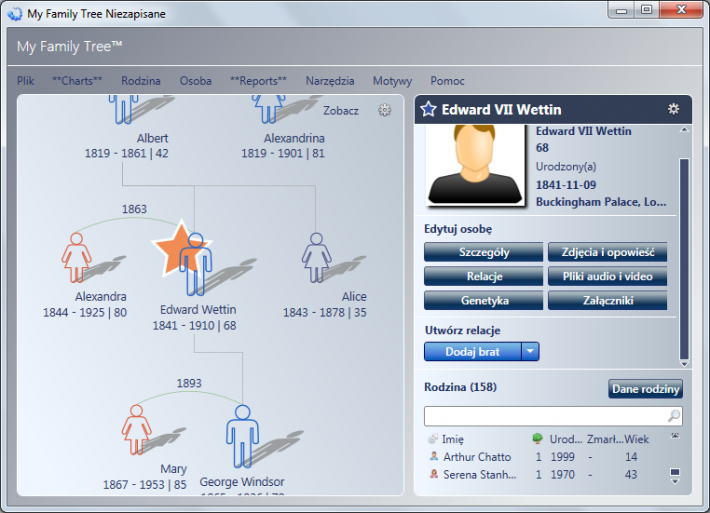Maximize the My Family Tree window
The image size is (710, 513).
point(646,10)
